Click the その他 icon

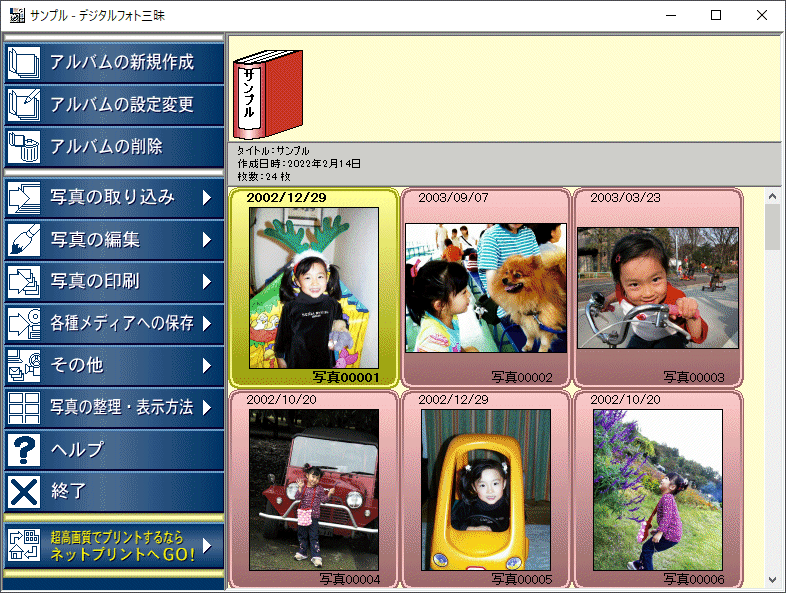24,366
